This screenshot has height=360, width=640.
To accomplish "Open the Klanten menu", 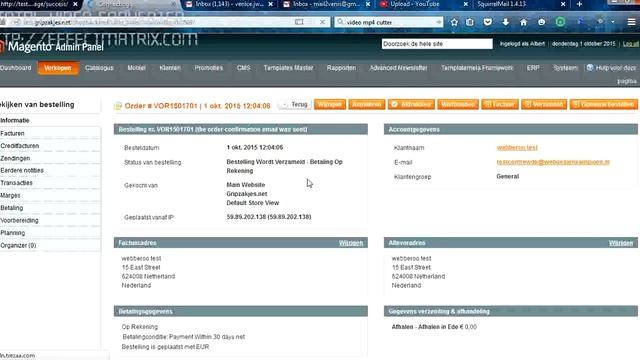I will [x=170, y=68].
